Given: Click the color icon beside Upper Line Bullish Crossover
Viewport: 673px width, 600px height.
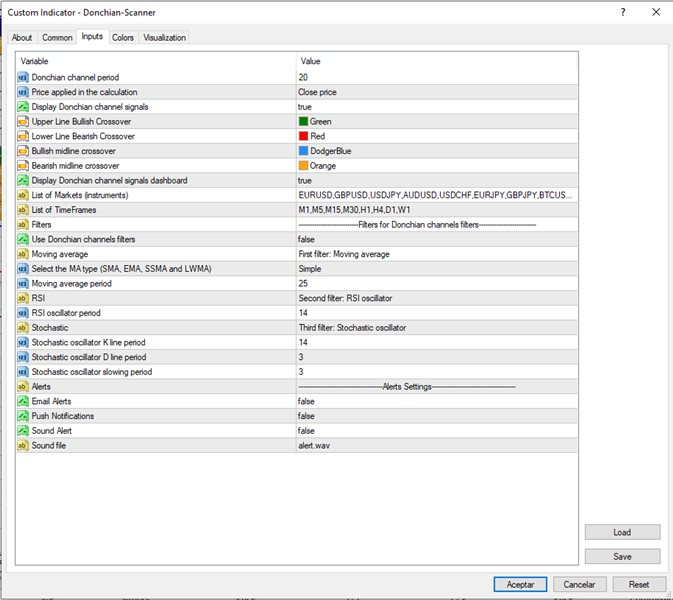Looking at the screenshot, I should click(23, 122).
